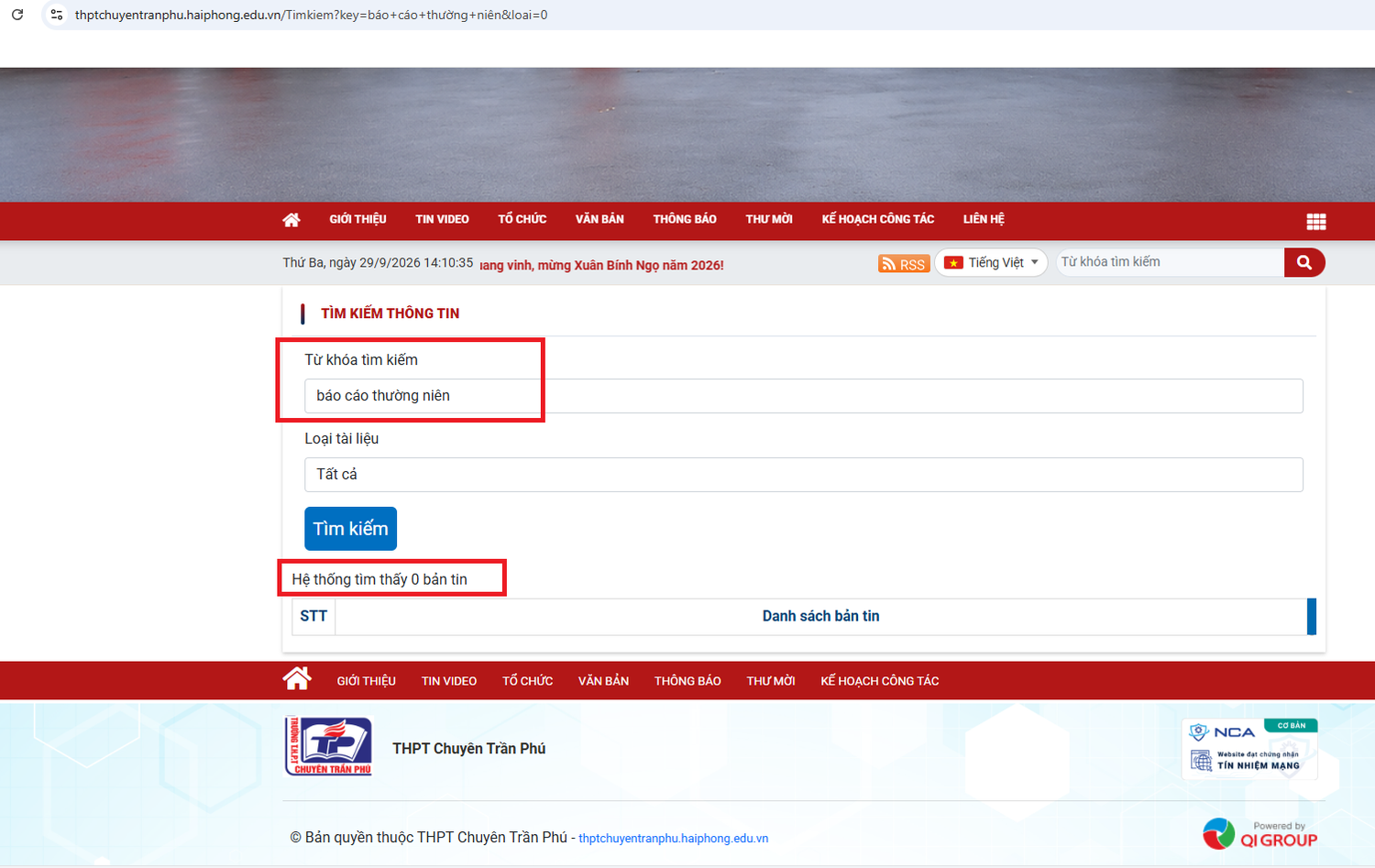Open LIÊN HỆ in the top menu
The width and height of the screenshot is (1375, 868).
[984, 220]
